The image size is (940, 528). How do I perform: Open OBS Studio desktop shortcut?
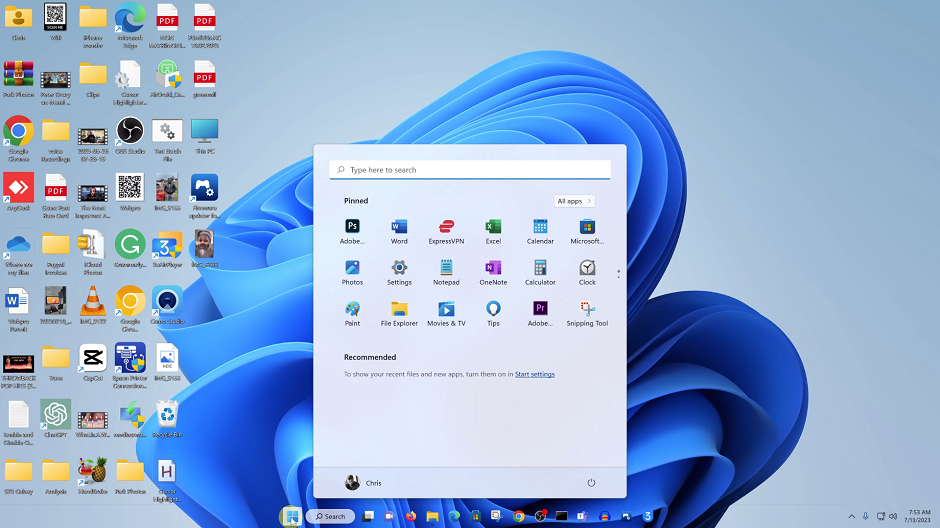coord(130,132)
